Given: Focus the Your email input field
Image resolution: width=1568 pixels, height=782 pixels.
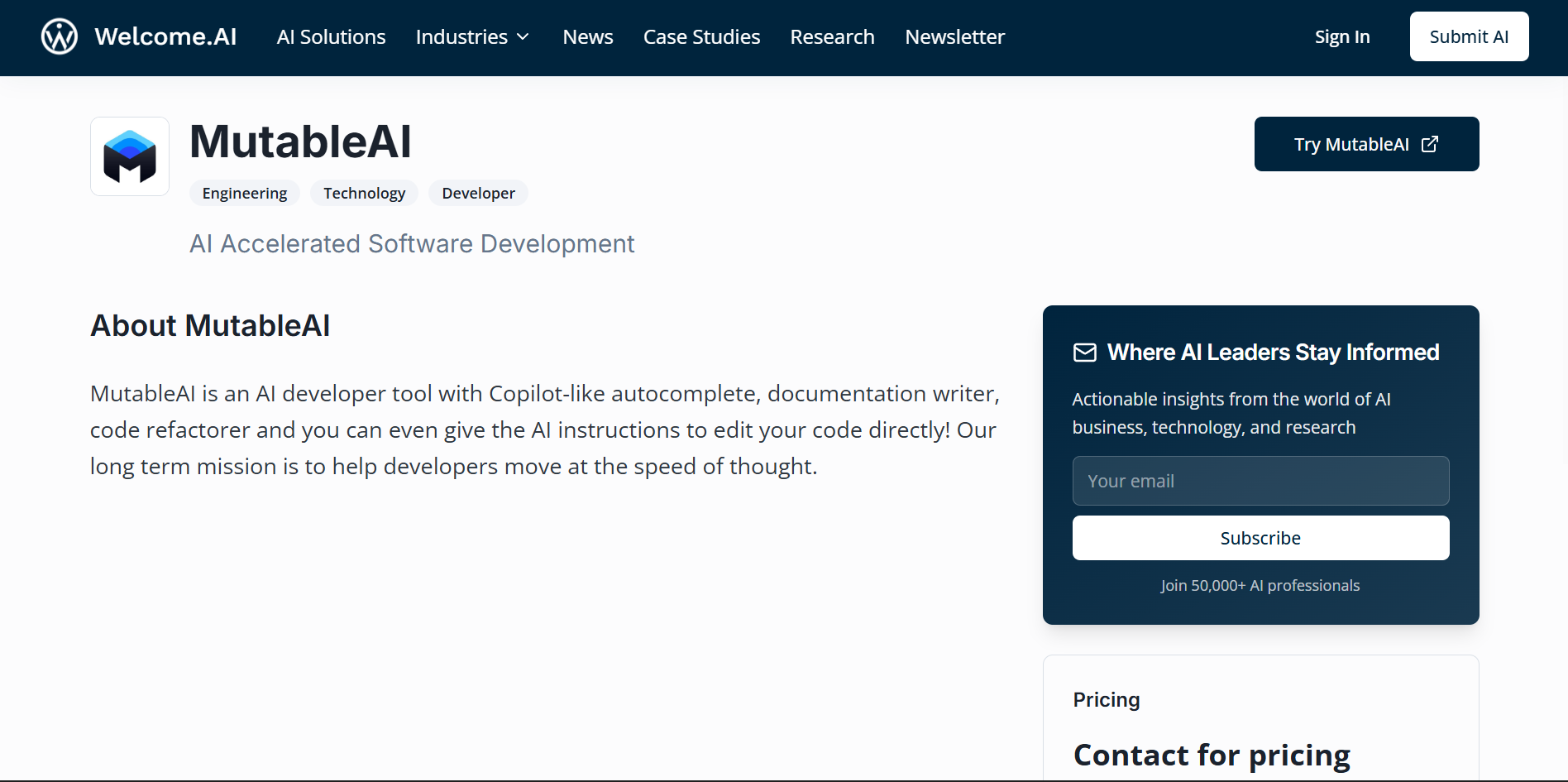Looking at the screenshot, I should point(1260,481).
